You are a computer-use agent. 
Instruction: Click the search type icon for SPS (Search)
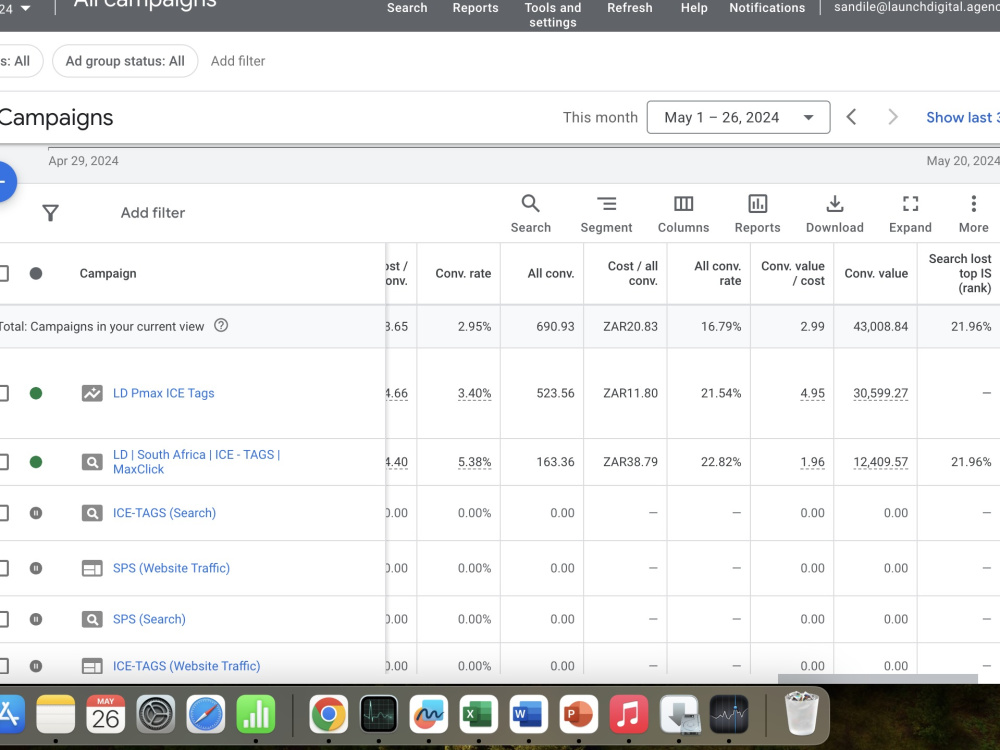click(x=92, y=619)
